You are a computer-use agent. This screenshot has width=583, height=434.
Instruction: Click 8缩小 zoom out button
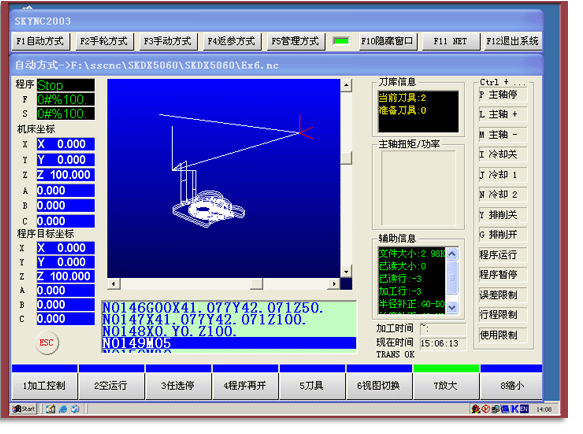coord(512,386)
